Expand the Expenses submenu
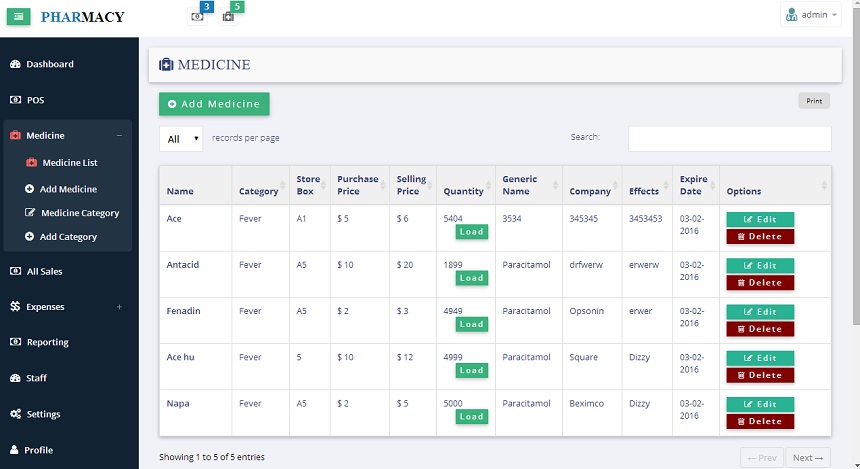 coord(119,307)
